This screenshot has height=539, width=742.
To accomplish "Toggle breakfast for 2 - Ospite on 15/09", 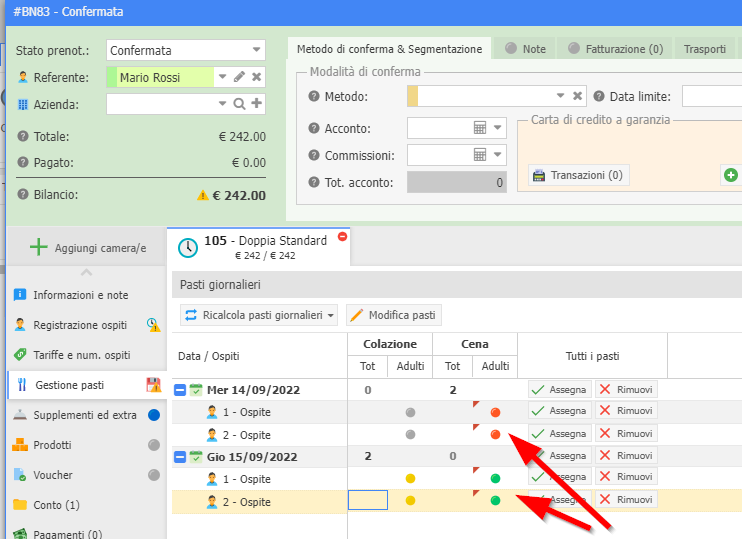I will pos(410,500).
